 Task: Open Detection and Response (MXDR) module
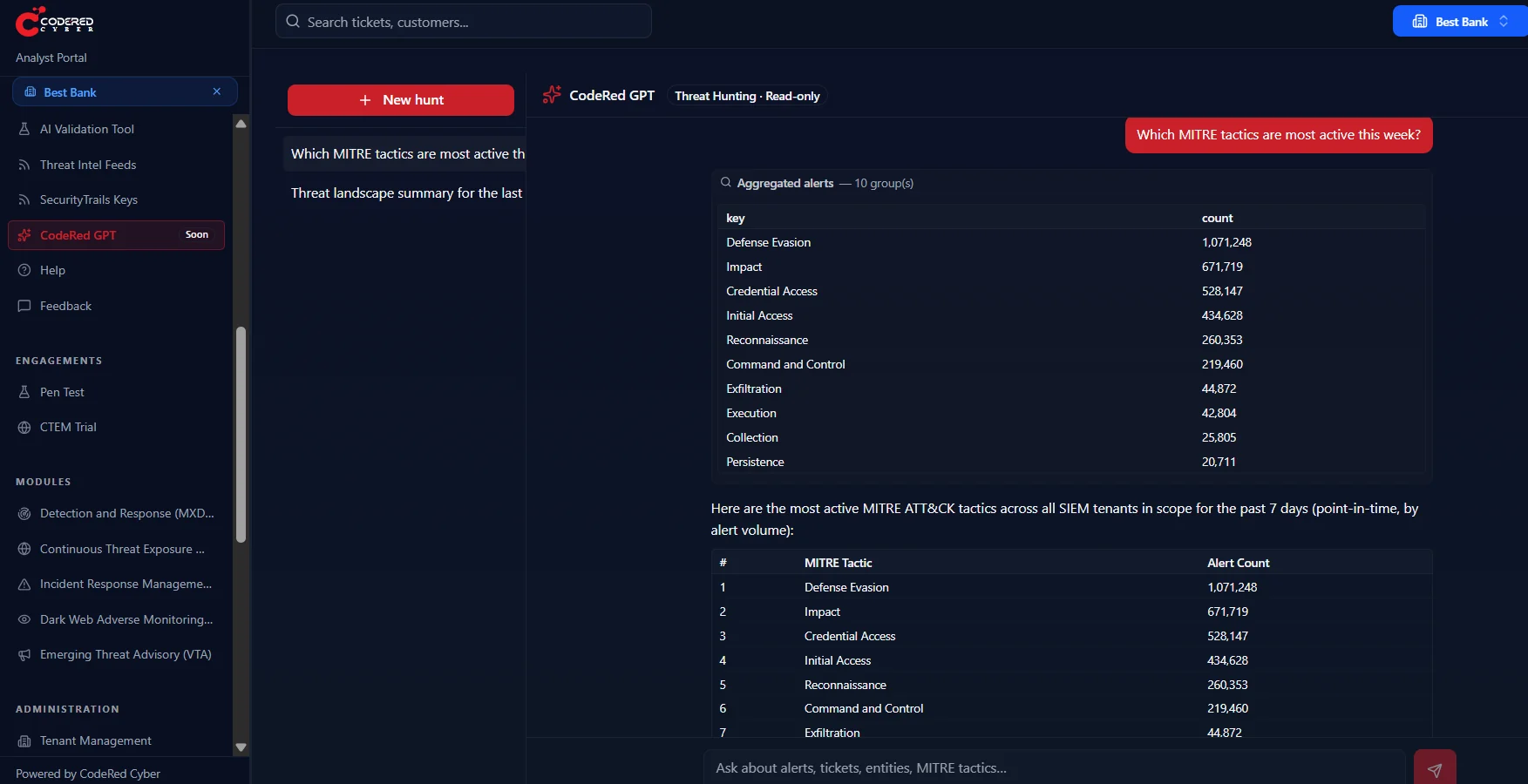[x=126, y=513]
